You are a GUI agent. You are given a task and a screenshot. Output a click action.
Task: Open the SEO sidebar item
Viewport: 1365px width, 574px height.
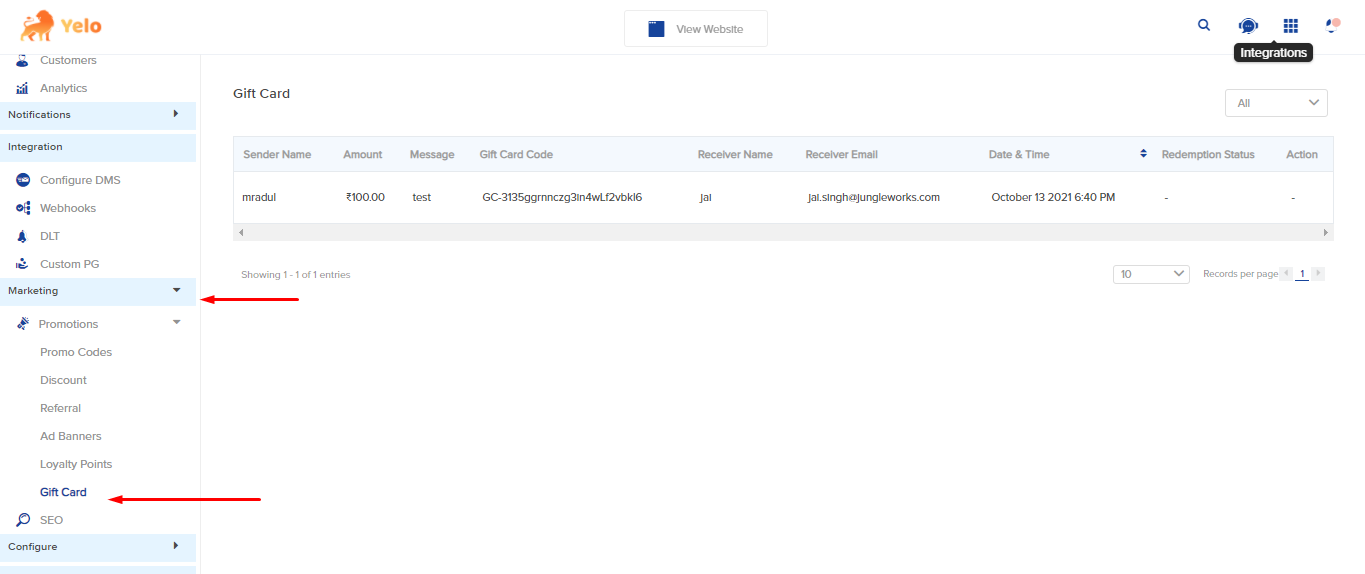51,520
